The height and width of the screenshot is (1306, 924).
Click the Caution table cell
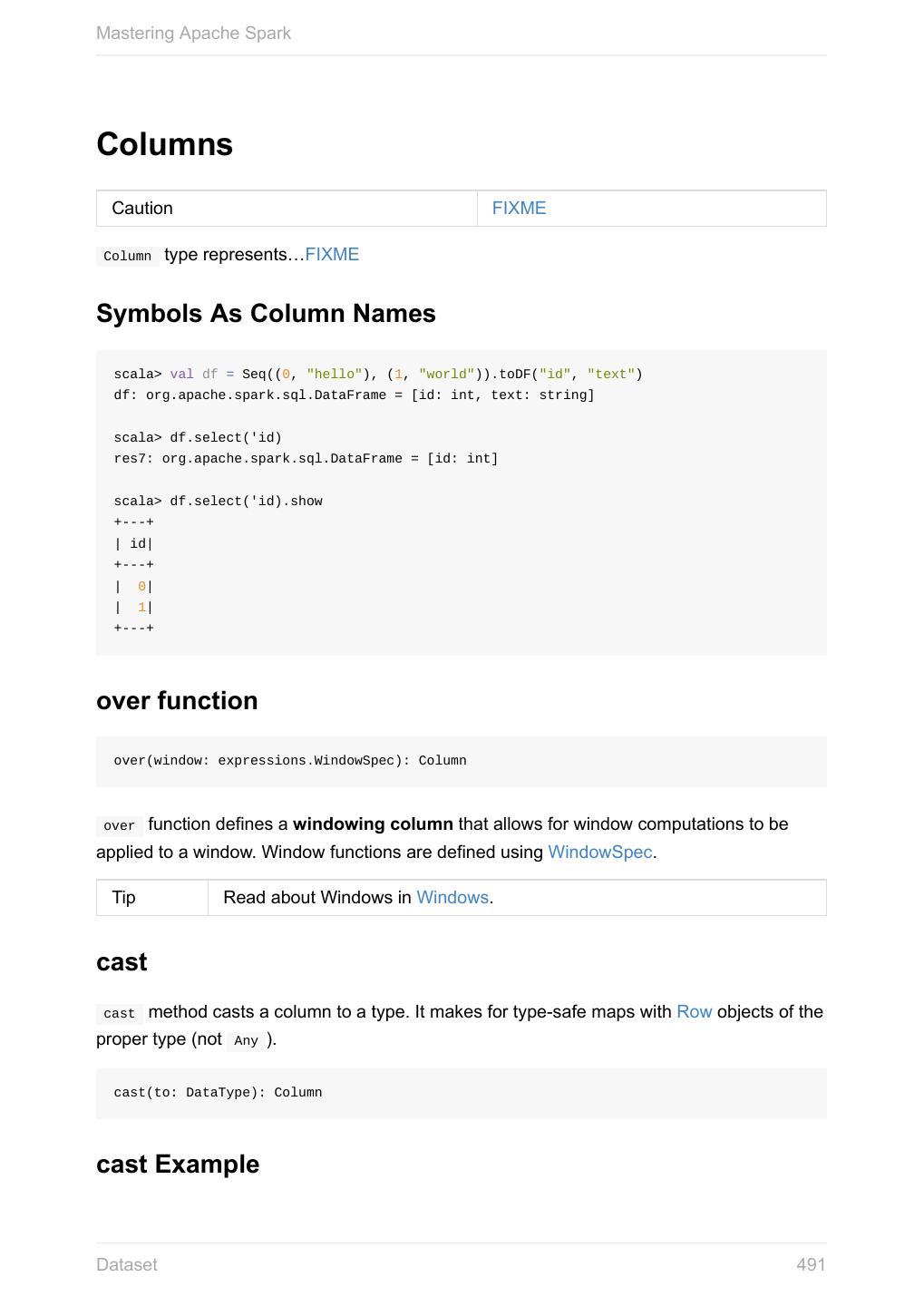tap(142, 209)
